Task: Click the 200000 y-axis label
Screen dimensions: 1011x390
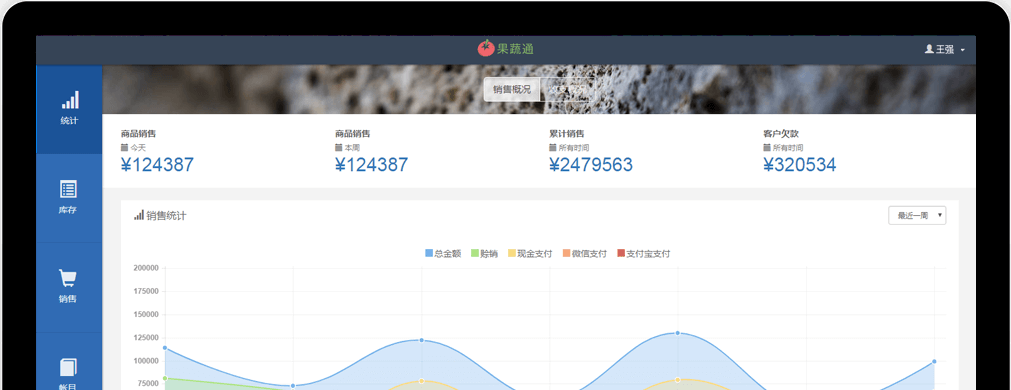Action: tap(146, 268)
